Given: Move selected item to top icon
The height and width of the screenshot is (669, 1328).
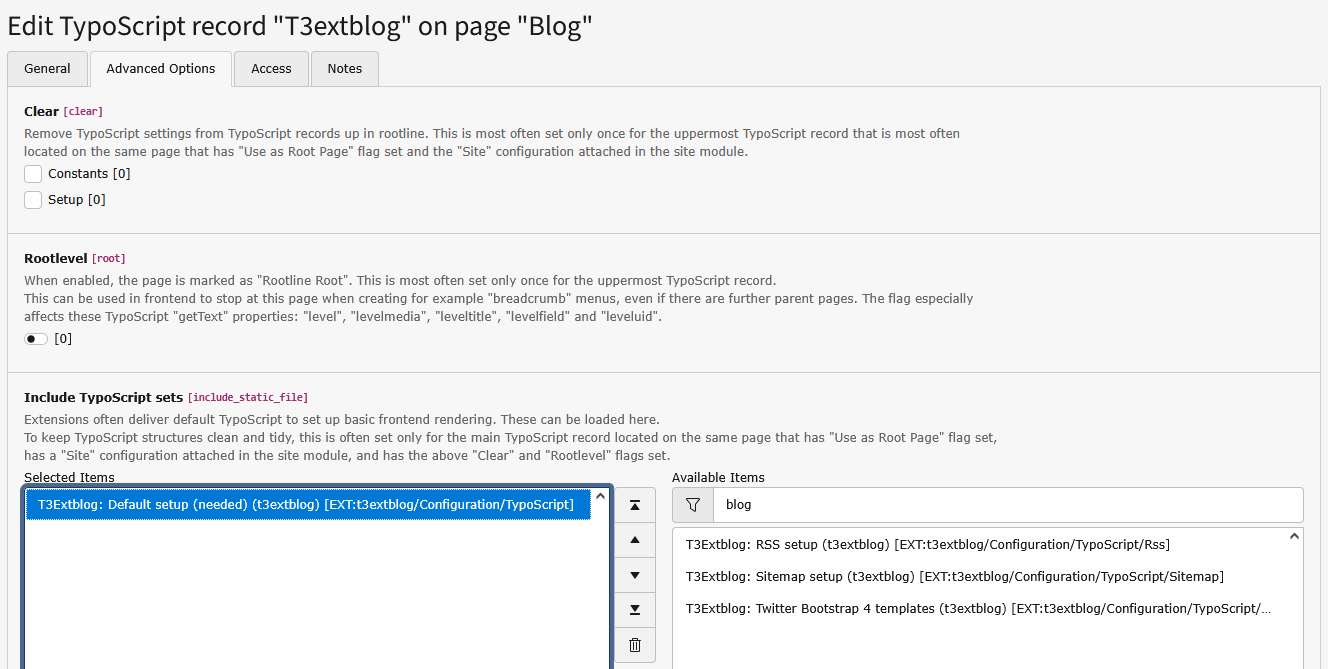Looking at the screenshot, I should pyautogui.click(x=634, y=506).
